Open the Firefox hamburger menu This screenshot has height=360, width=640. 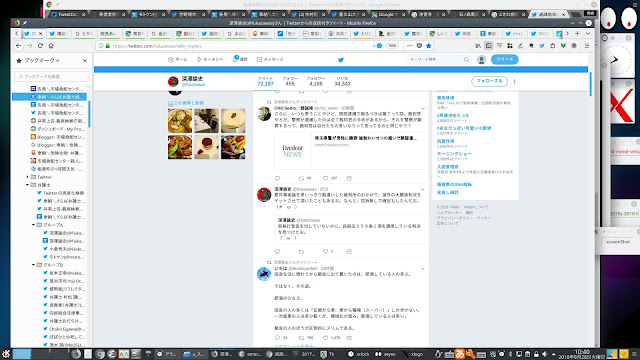tap(587, 46)
